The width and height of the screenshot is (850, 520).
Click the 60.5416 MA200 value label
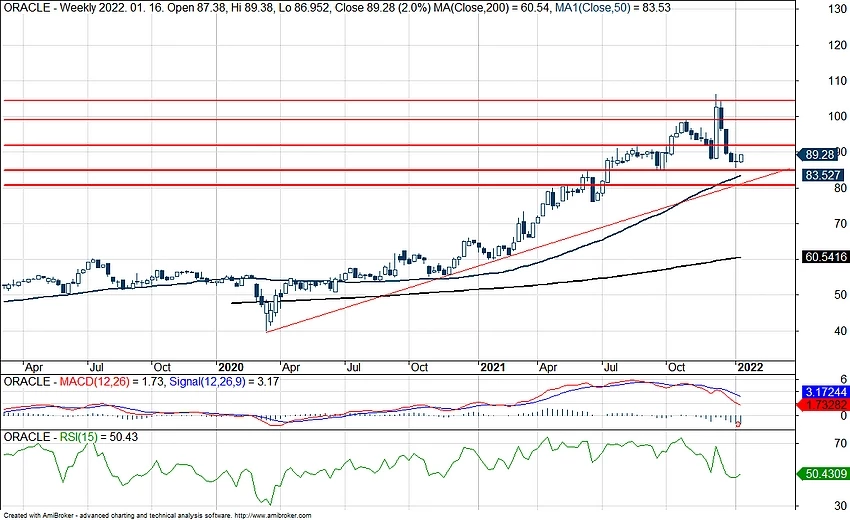click(825, 257)
